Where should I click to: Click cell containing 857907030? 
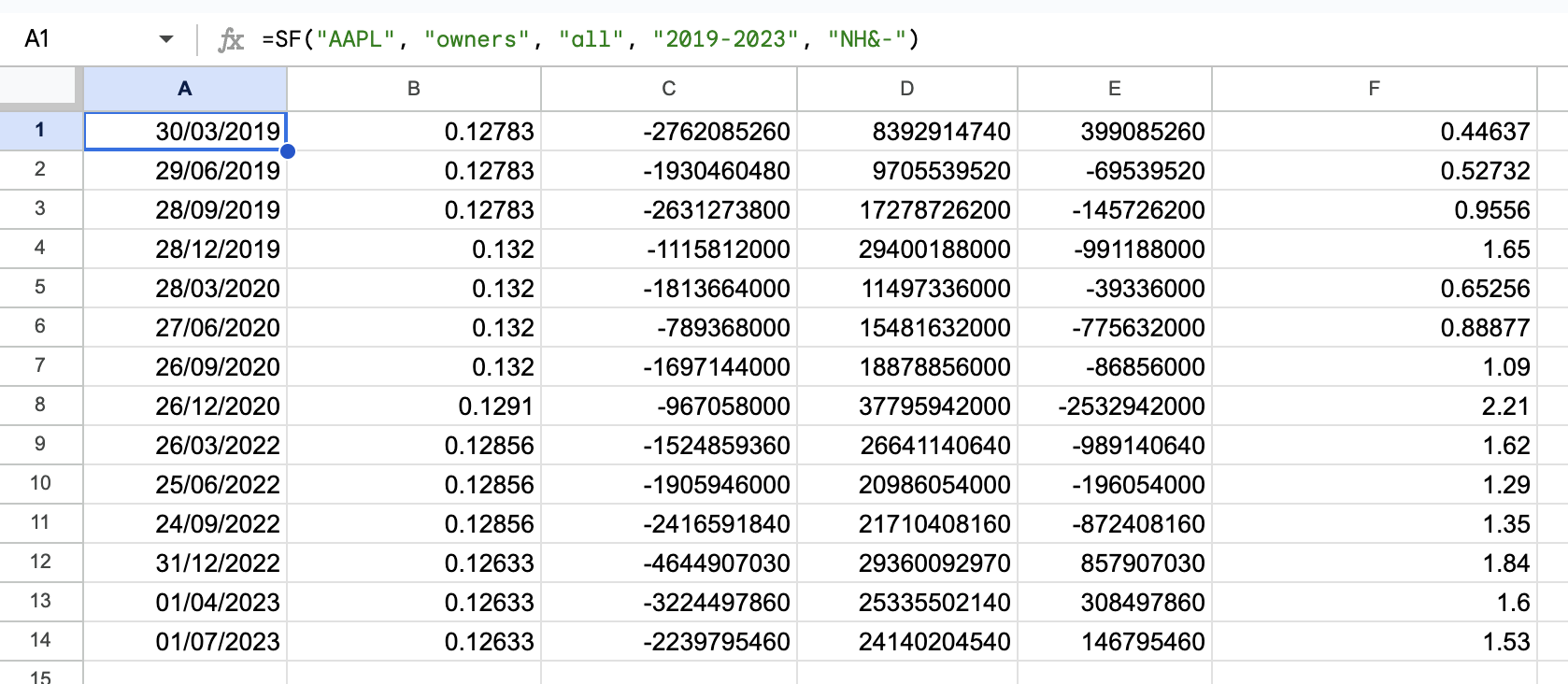(1115, 563)
